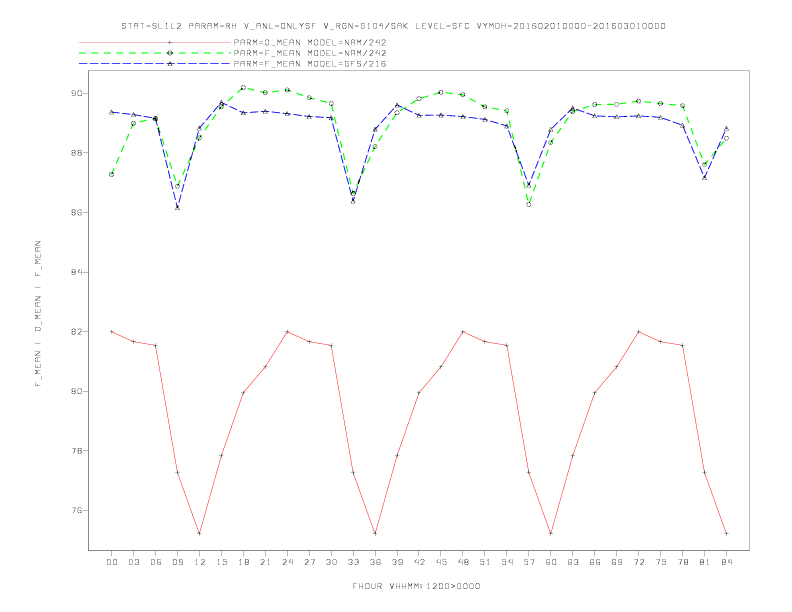The height and width of the screenshot is (612, 792).
Task: Click red O_MEAN data point at hour 12
Action: (x=200, y=533)
